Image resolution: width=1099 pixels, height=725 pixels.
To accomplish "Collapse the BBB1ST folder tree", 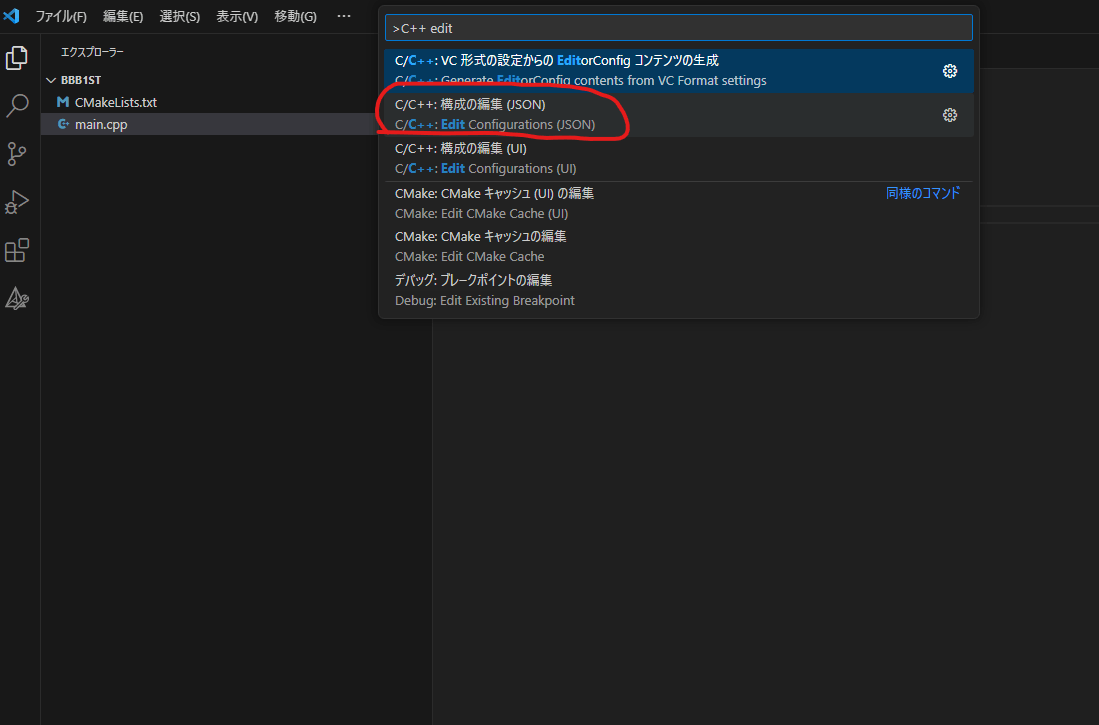I will tap(50, 80).
